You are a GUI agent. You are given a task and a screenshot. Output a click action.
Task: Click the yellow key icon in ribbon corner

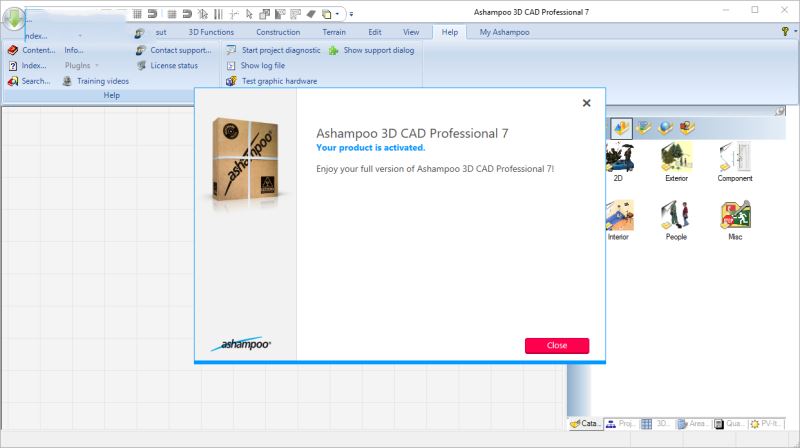point(785,31)
